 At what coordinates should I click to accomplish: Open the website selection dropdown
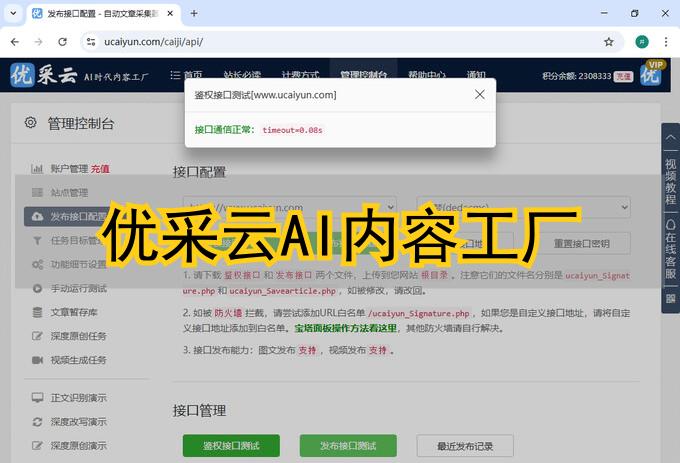pos(285,207)
